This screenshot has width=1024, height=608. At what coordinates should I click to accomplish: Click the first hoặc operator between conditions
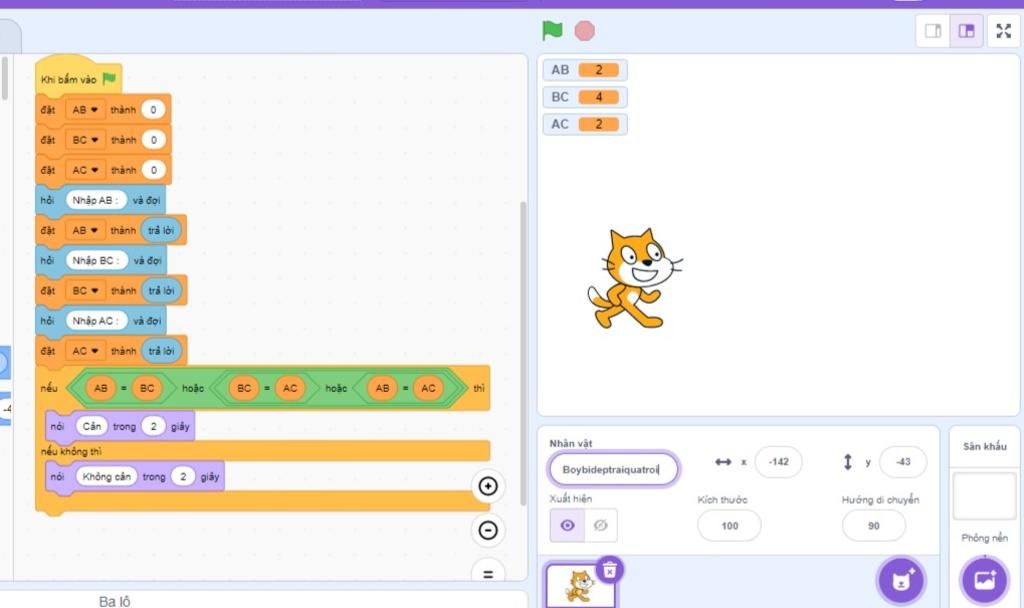tap(192, 388)
